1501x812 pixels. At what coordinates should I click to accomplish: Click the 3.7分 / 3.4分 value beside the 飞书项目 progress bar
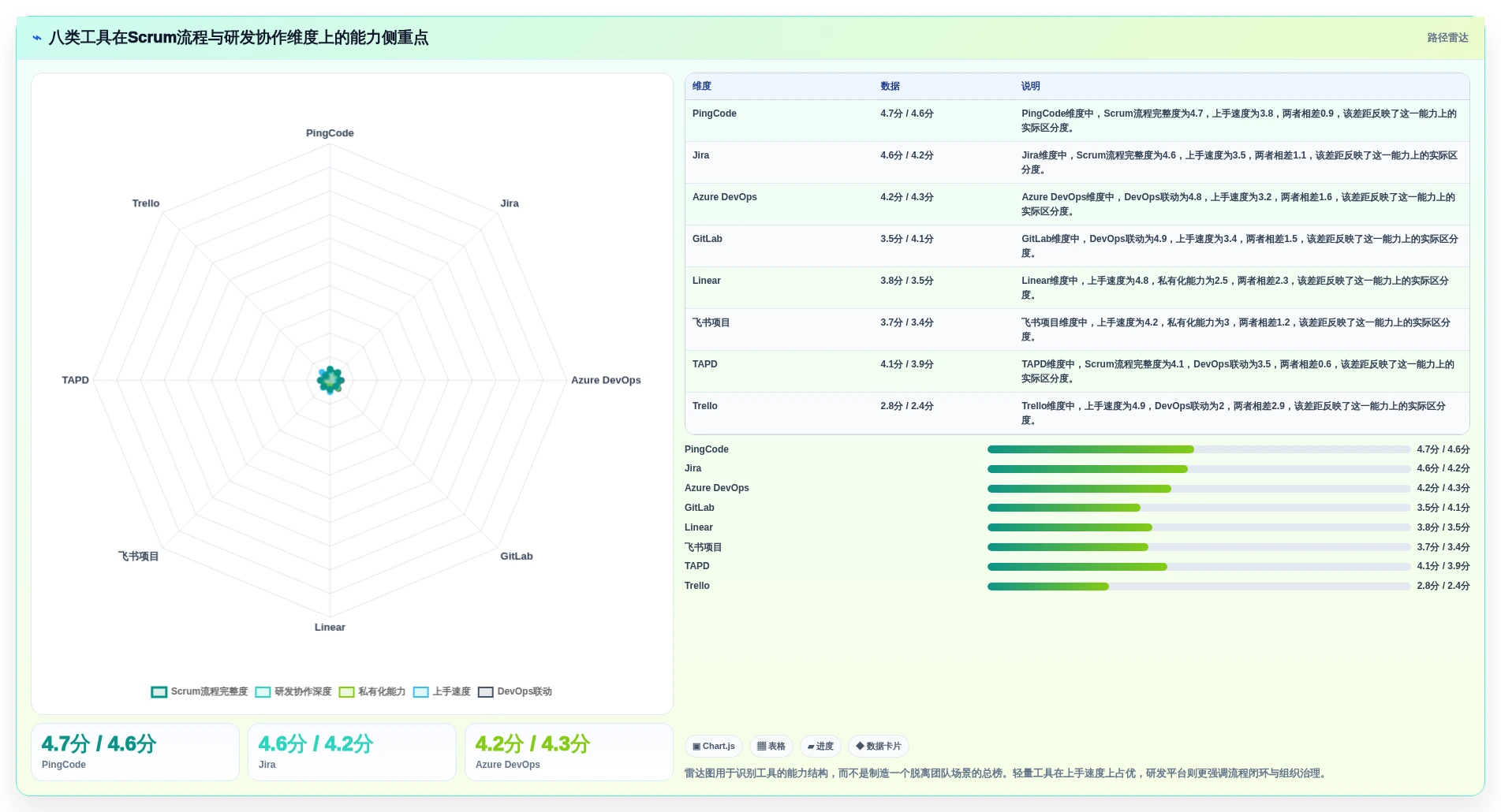[1443, 547]
